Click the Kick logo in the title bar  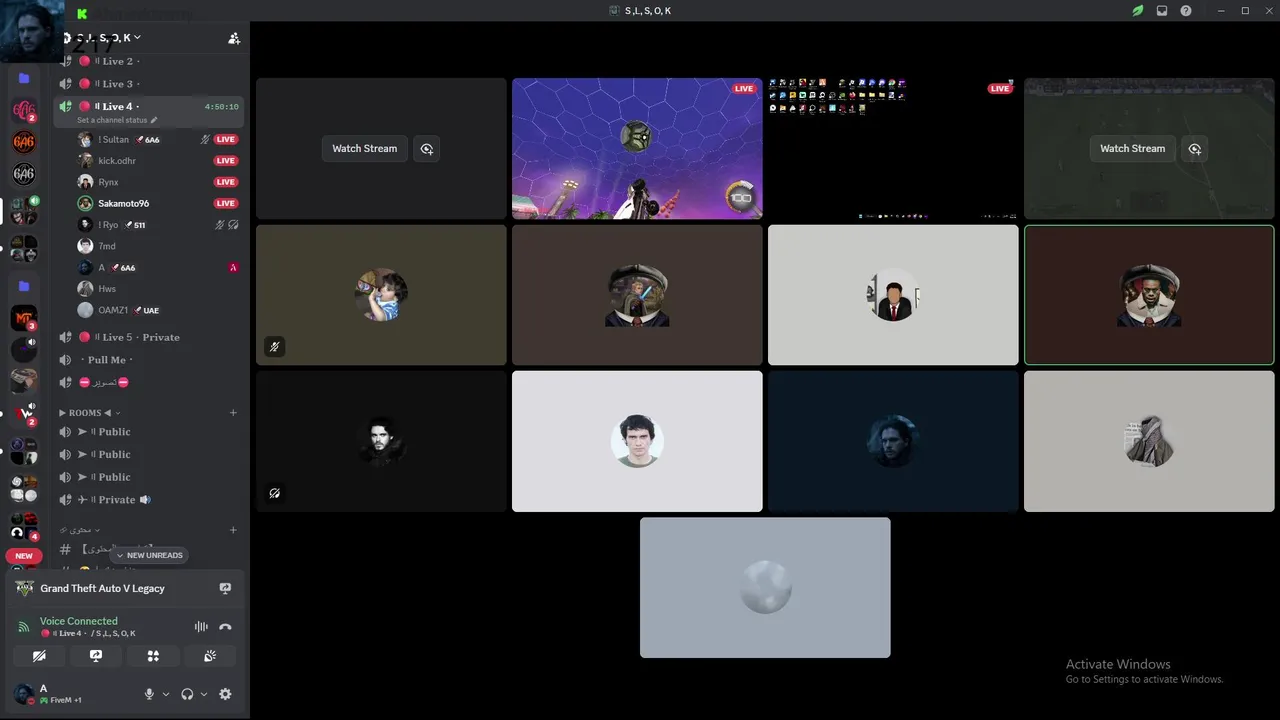82,13
